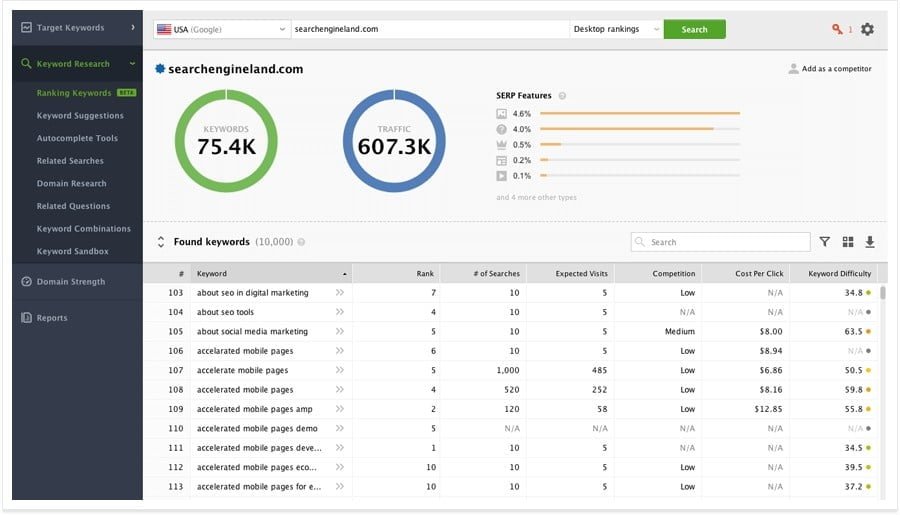Click the download export icon

tap(870, 242)
